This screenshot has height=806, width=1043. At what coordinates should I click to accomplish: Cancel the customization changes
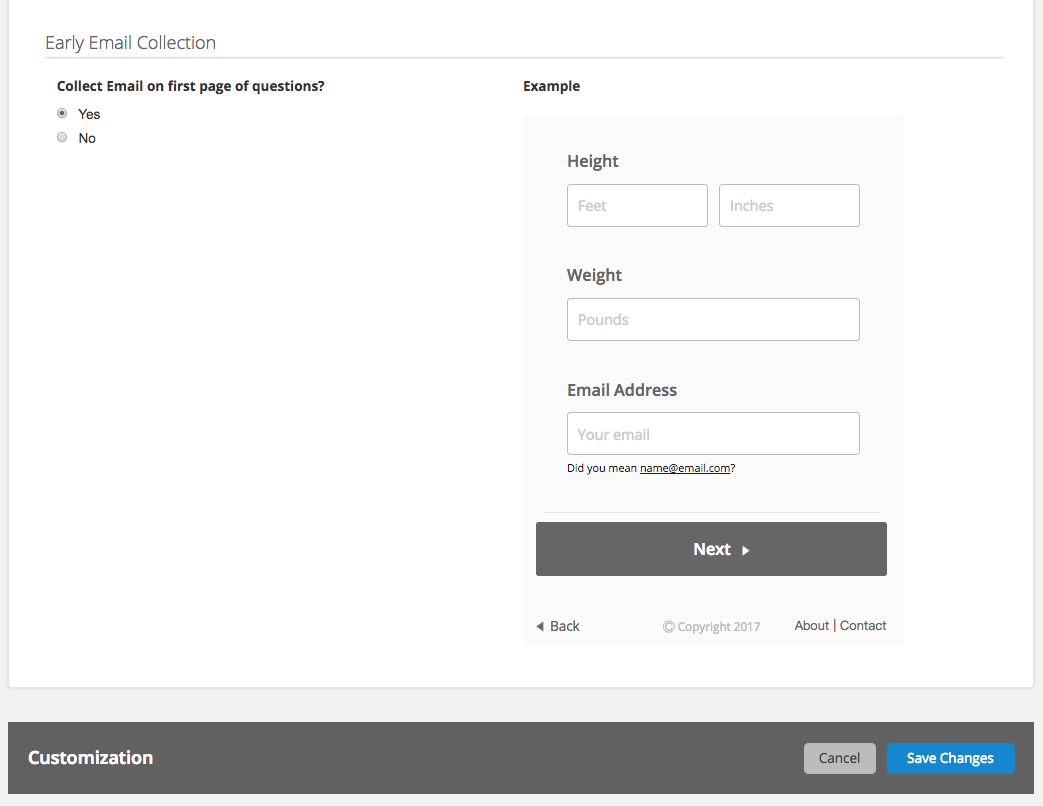(839, 758)
